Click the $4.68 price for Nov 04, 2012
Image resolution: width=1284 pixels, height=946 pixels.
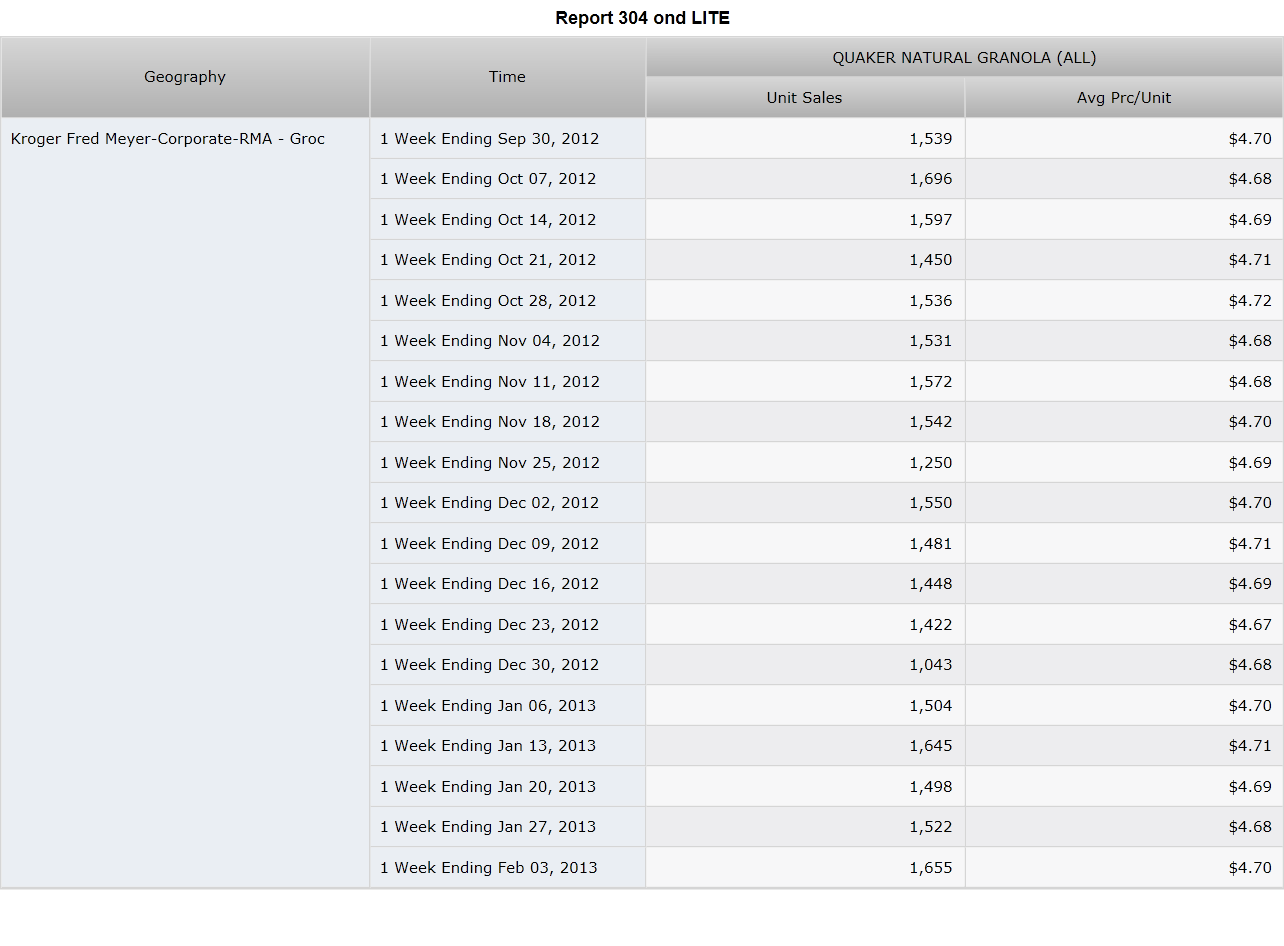(x=1250, y=341)
